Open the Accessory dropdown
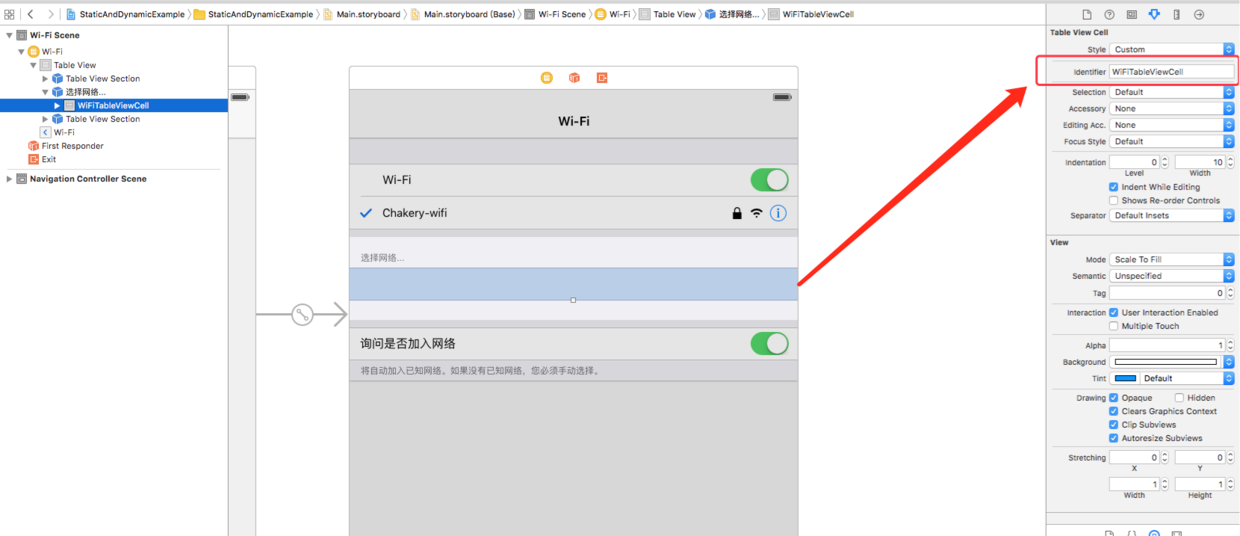Screen dimensions: 1240x536 1172,108
